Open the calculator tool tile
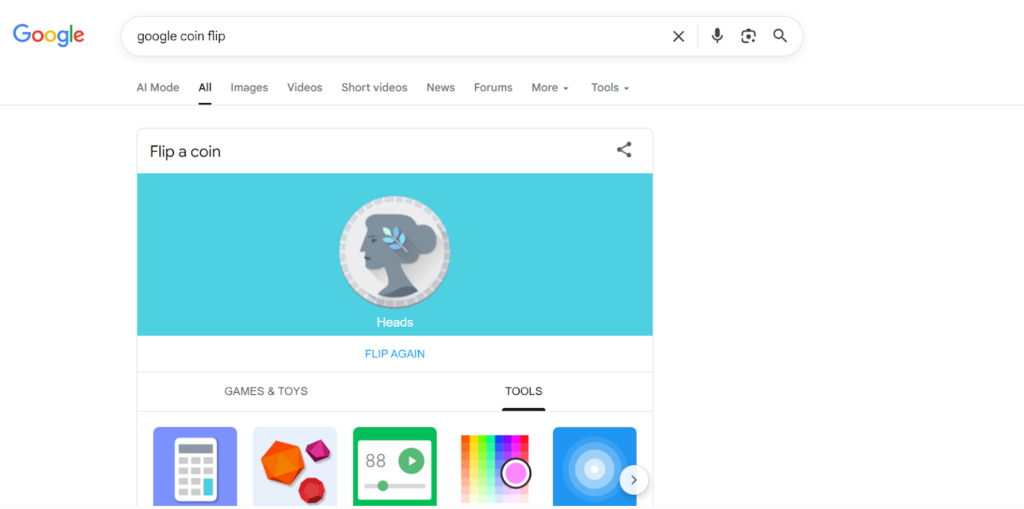The height and width of the screenshot is (509, 1024). 195,467
